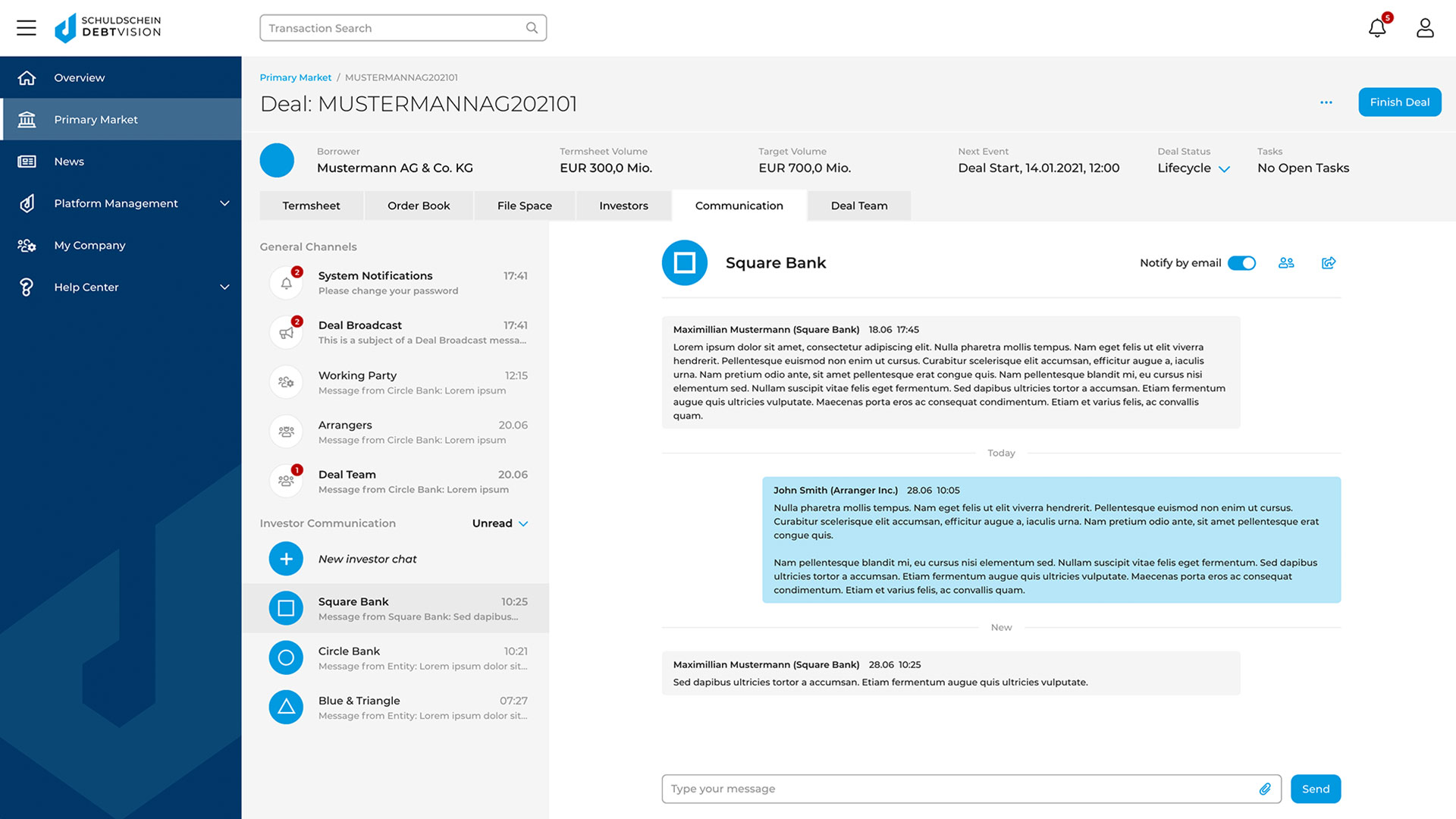1456x819 pixels.
Task: Click the three-dots deal options icon
Action: [1326, 102]
